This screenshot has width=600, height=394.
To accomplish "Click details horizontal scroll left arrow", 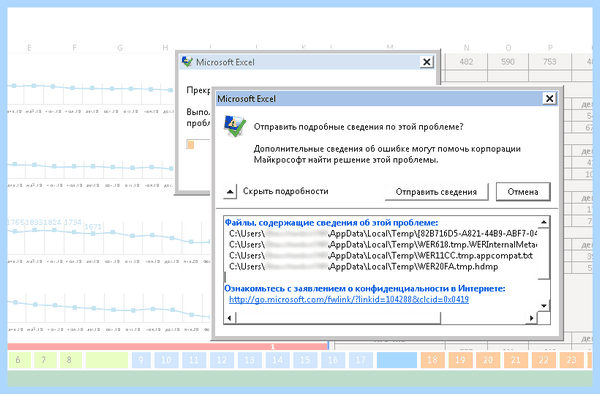I will [x=230, y=318].
